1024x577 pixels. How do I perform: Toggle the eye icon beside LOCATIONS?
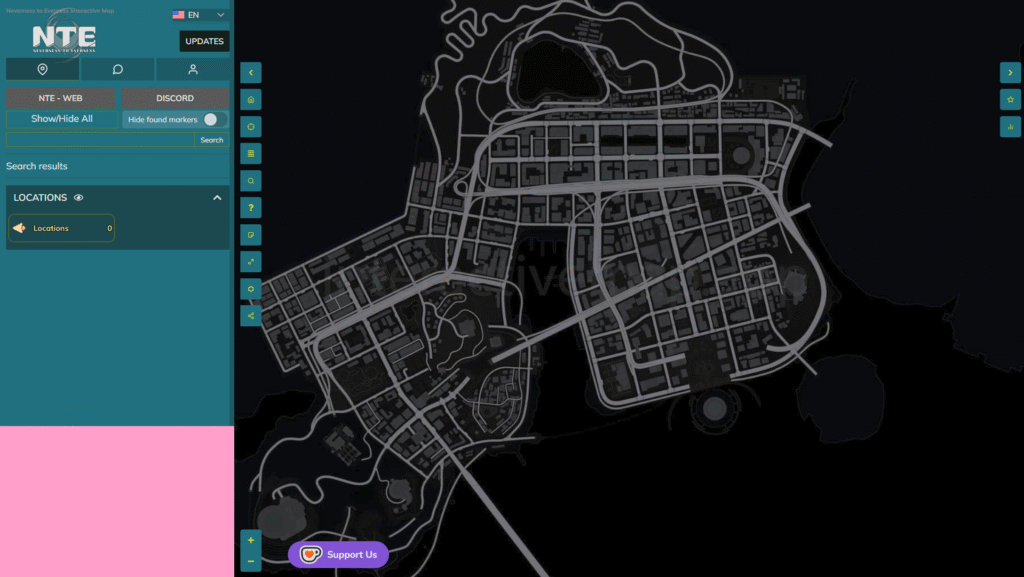click(x=78, y=198)
